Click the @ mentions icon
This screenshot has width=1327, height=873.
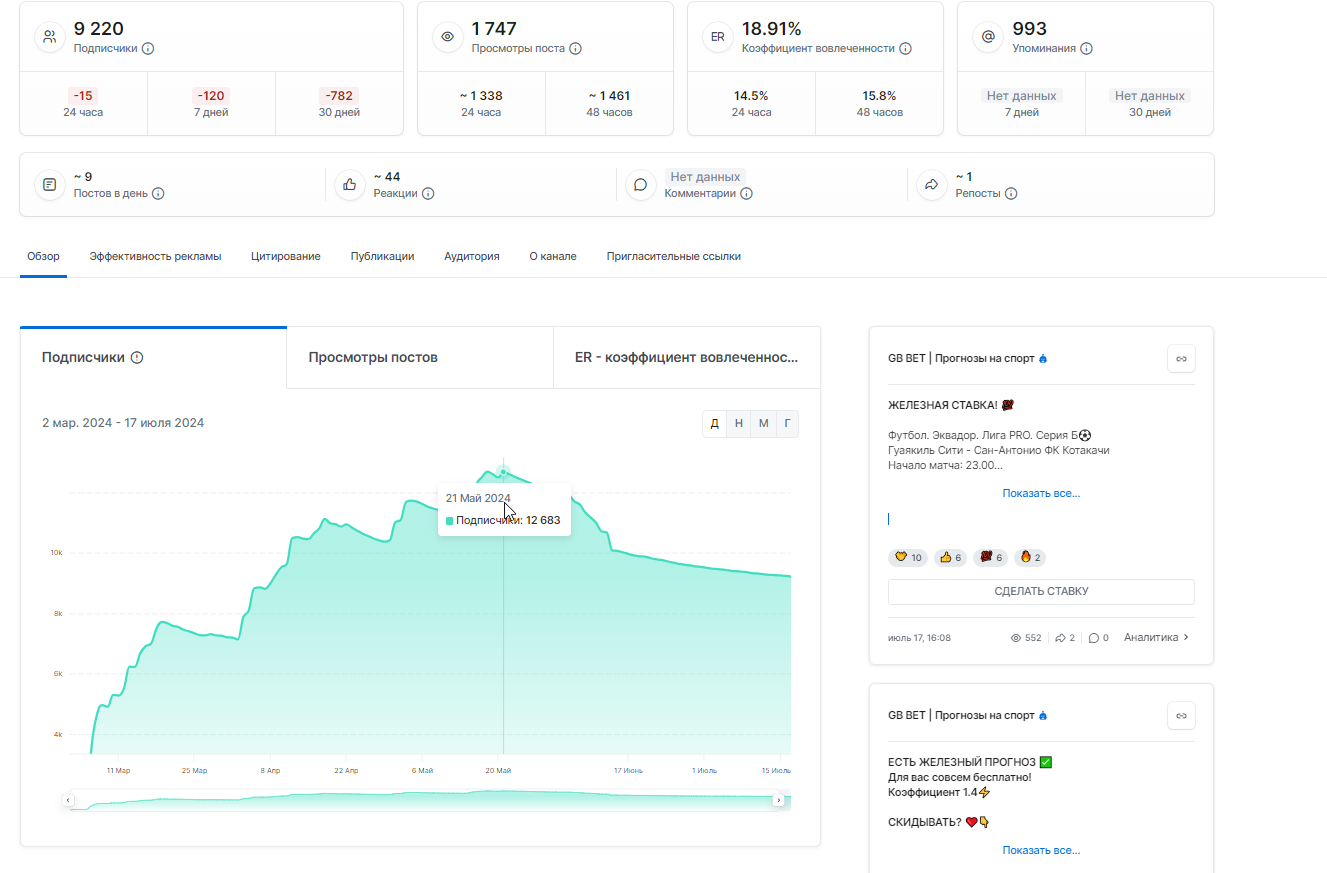point(988,37)
